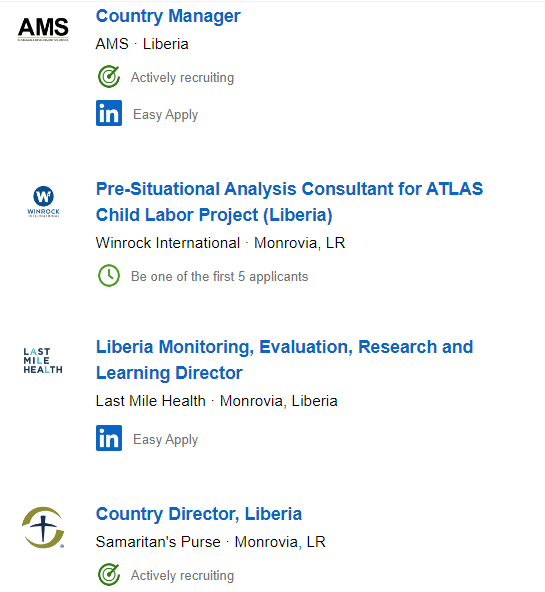Click the LinkedIn Easy Apply icon for AMS
Viewport: 545px width, 592px height.
pos(109,113)
